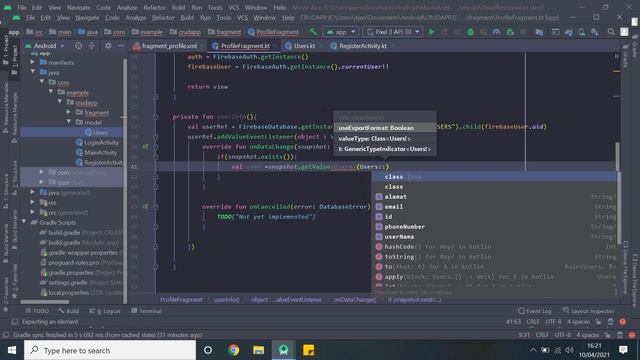Click userInfo() in the editor breadcrumb
This screenshot has width=640, height=360.
point(227,300)
